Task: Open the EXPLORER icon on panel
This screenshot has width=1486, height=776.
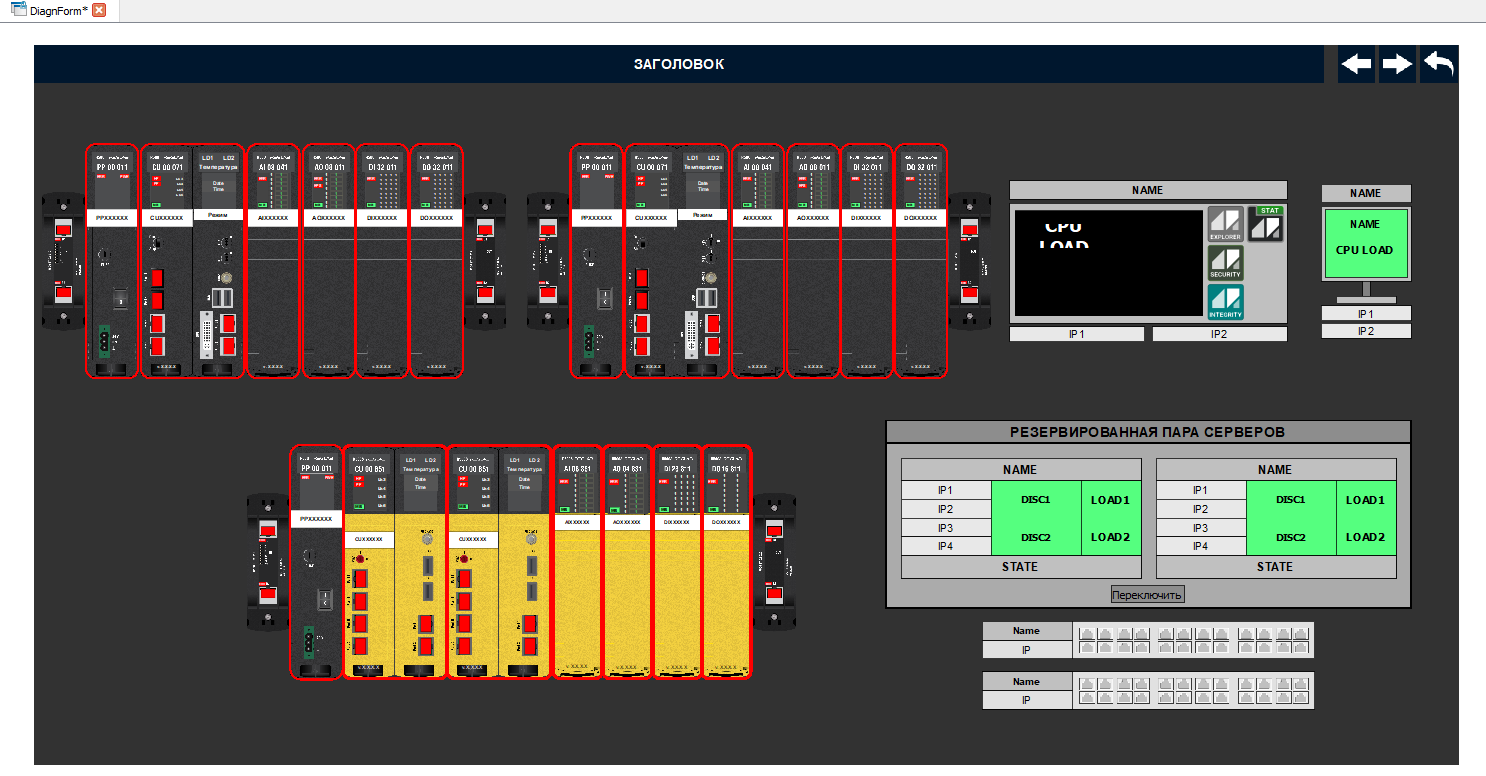Action: [x=1225, y=224]
